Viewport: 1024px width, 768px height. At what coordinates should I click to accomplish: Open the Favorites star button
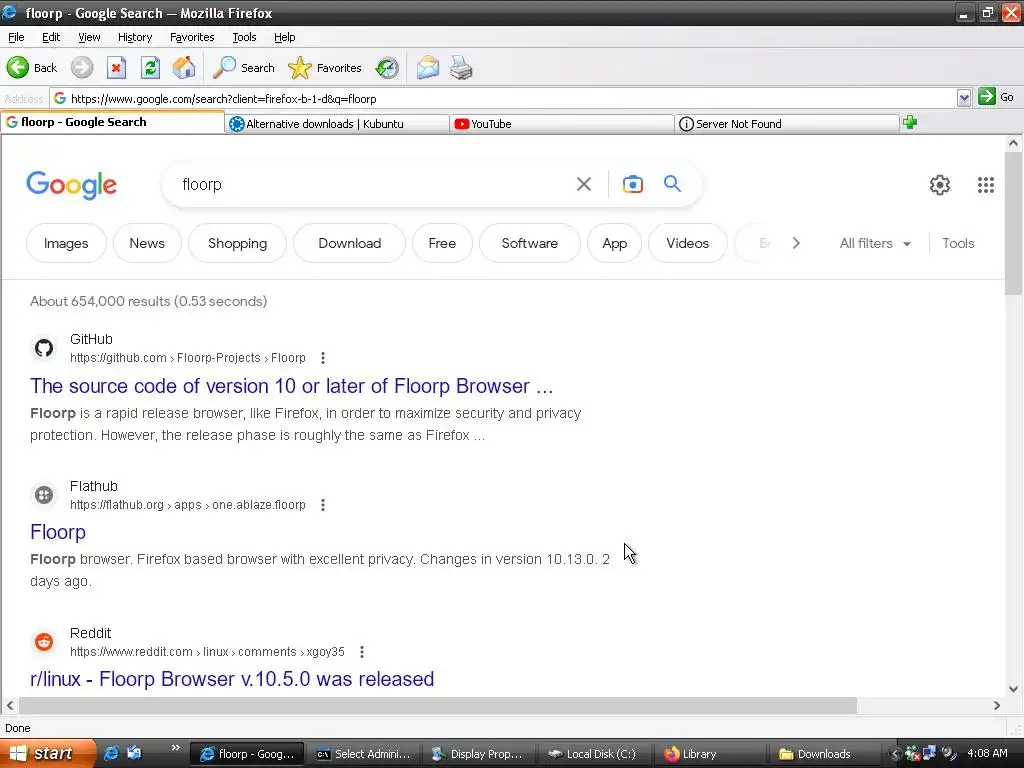pyautogui.click(x=325, y=67)
